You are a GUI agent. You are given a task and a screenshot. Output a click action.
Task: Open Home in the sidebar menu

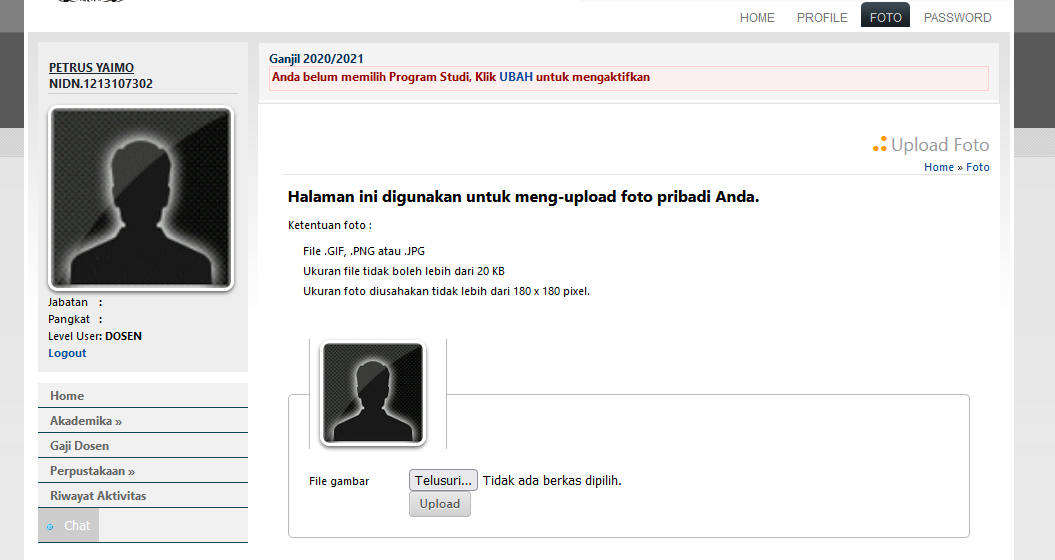(67, 396)
